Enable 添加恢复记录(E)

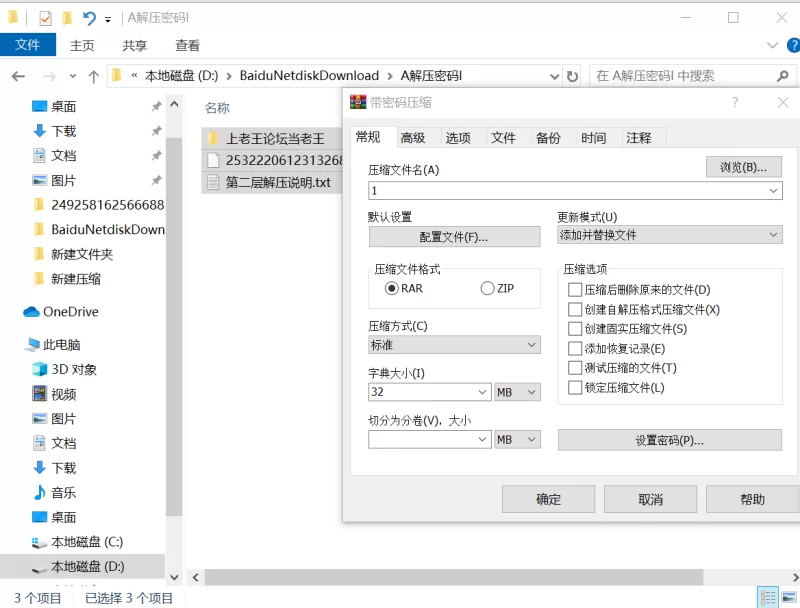click(x=575, y=349)
